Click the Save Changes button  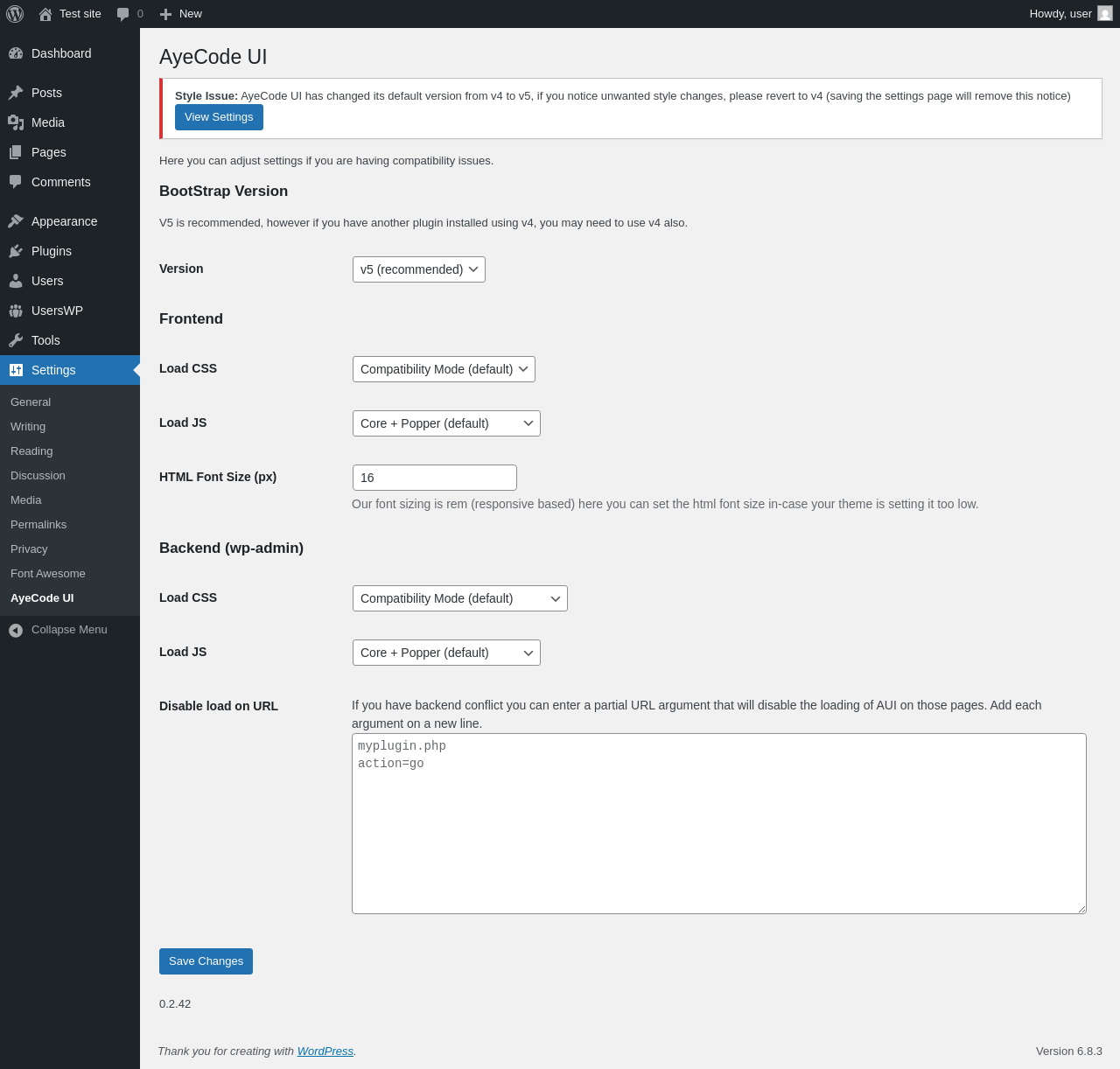tap(206, 961)
